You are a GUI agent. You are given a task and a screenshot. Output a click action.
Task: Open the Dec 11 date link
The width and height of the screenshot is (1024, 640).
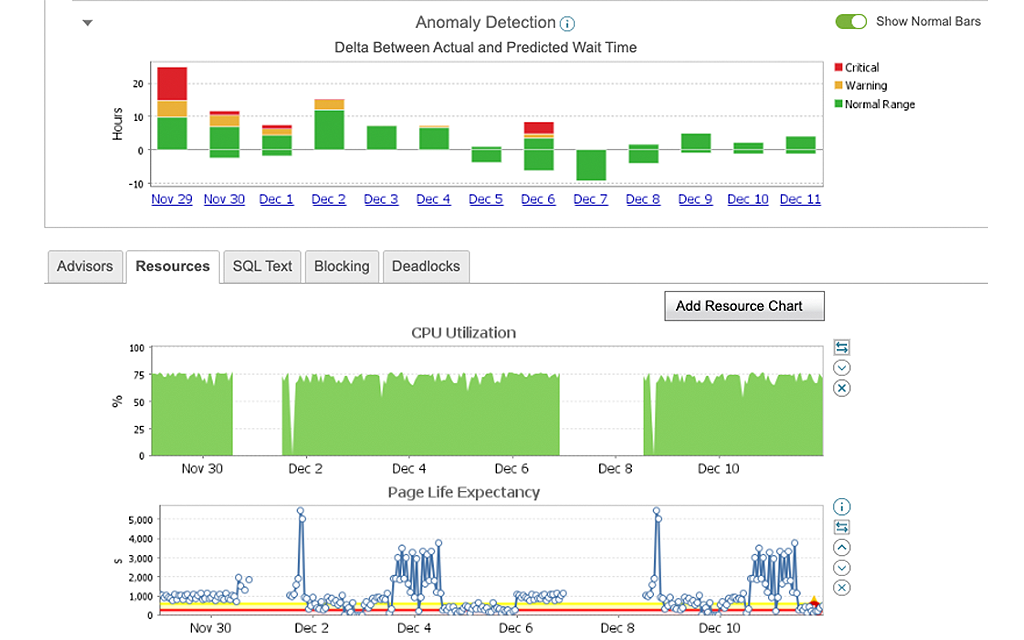click(800, 199)
